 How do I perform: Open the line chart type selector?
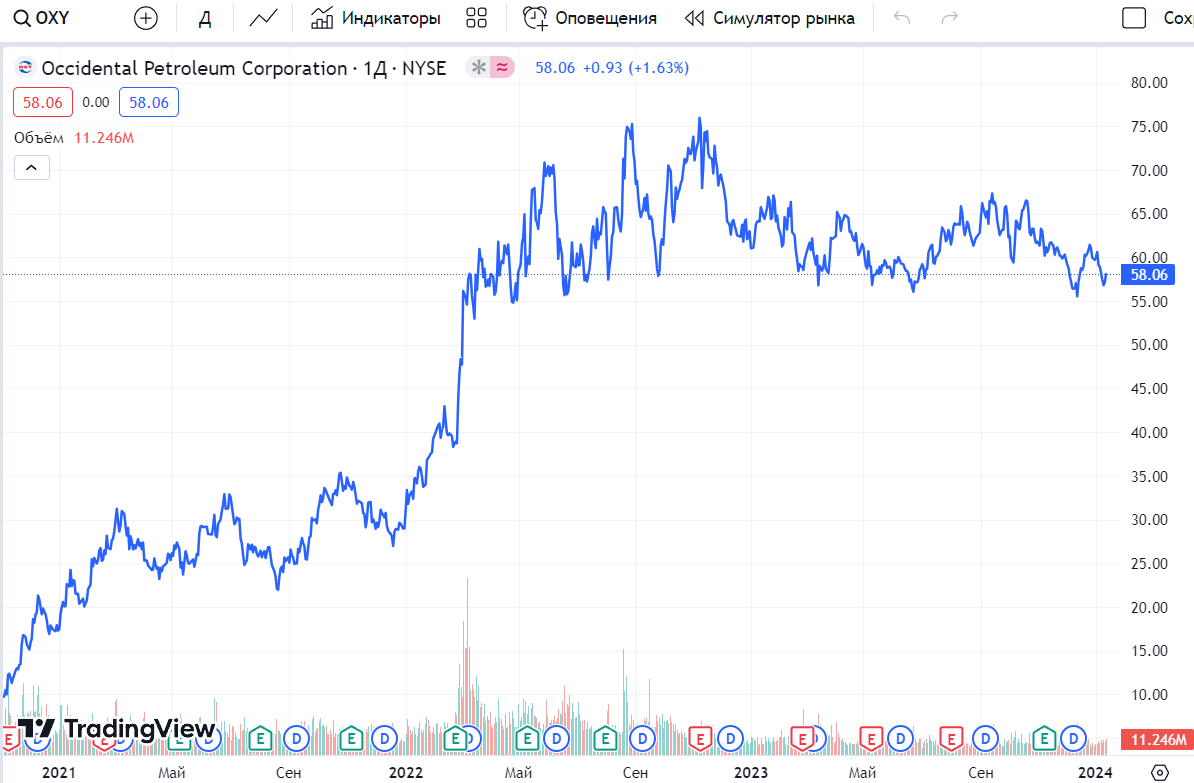click(263, 18)
